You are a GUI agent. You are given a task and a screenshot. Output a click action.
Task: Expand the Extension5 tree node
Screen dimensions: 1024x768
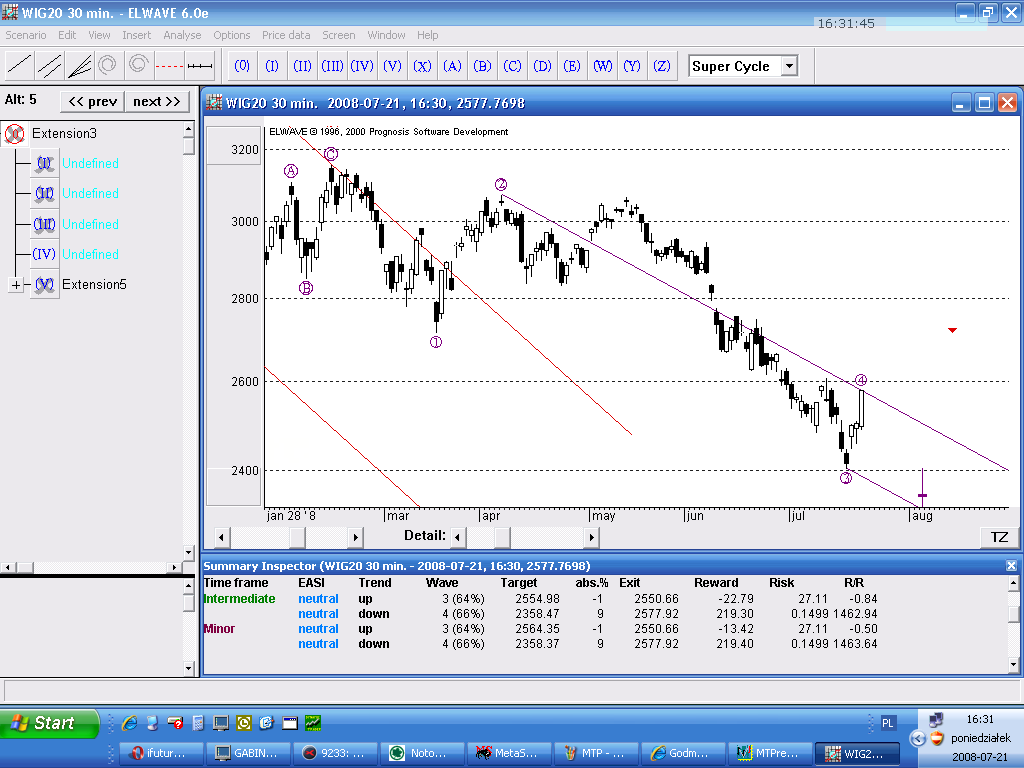16,285
